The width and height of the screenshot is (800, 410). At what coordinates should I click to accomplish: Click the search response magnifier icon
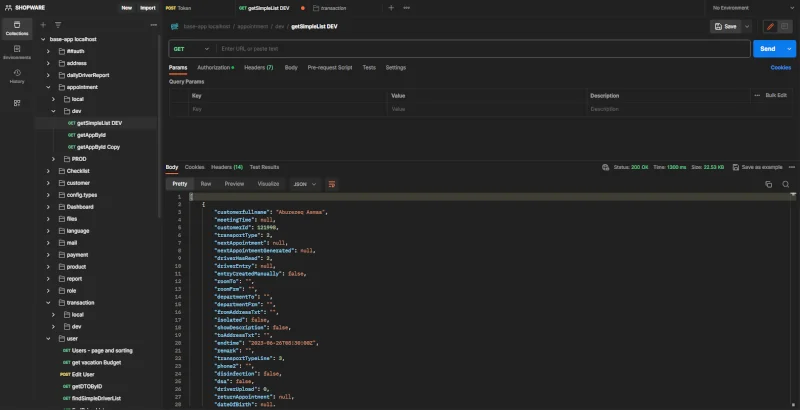pos(786,184)
